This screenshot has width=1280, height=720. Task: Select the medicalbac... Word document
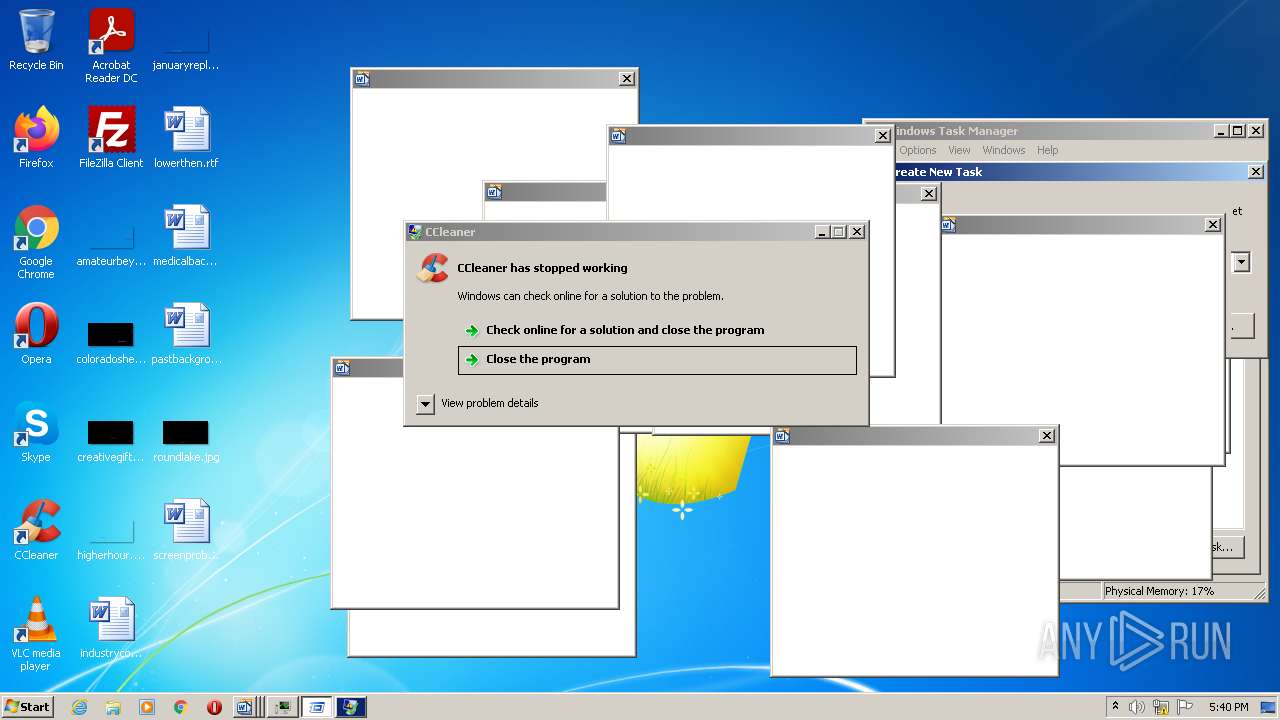[186, 236]
